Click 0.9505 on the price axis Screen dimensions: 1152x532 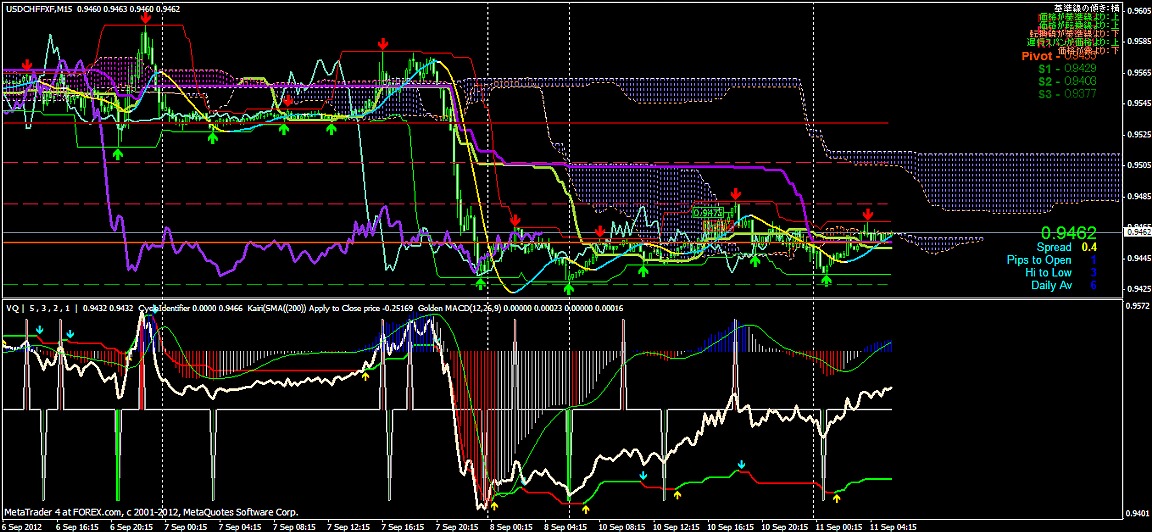click(x=1137, y=165)
